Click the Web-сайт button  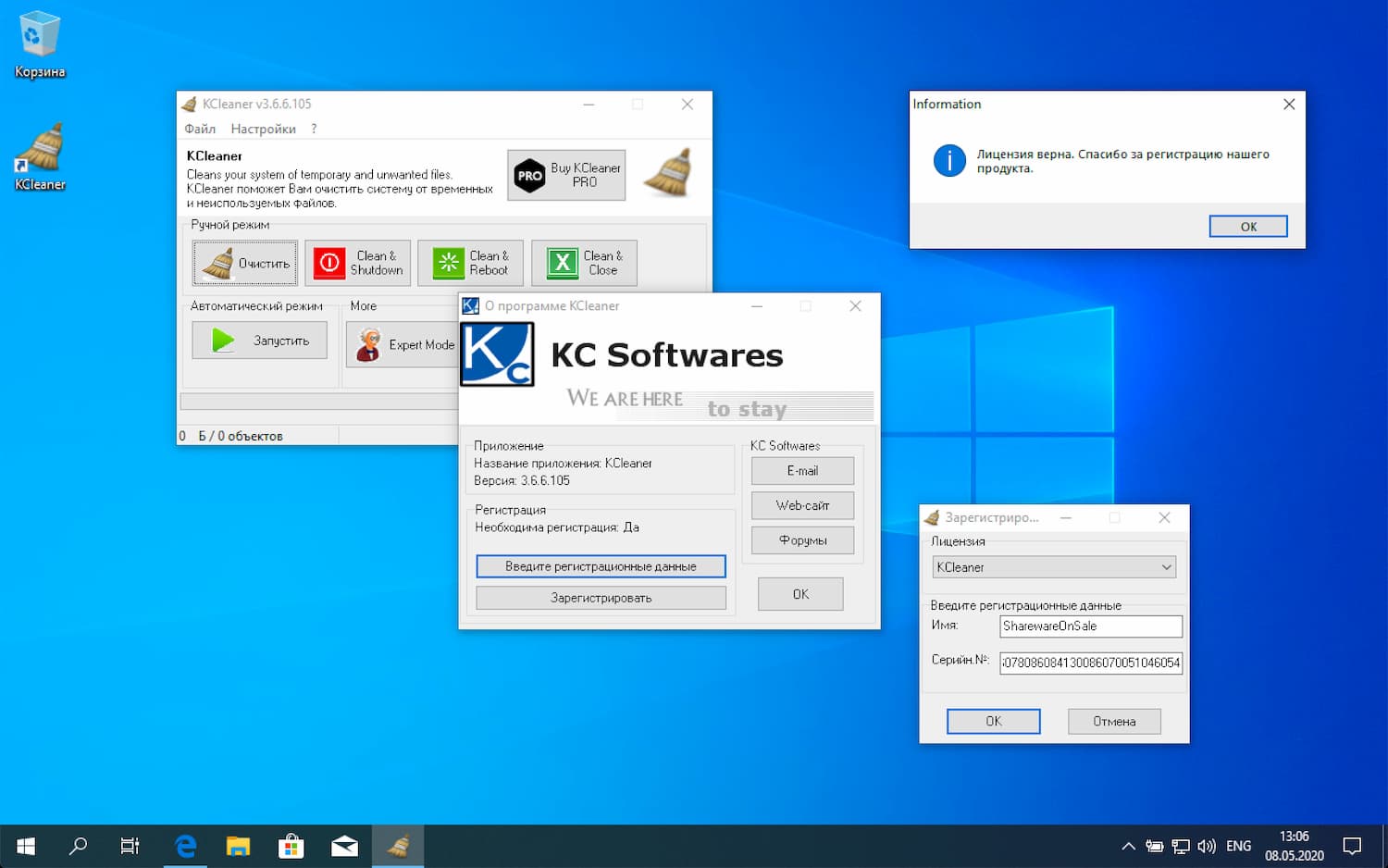[802, 505]
